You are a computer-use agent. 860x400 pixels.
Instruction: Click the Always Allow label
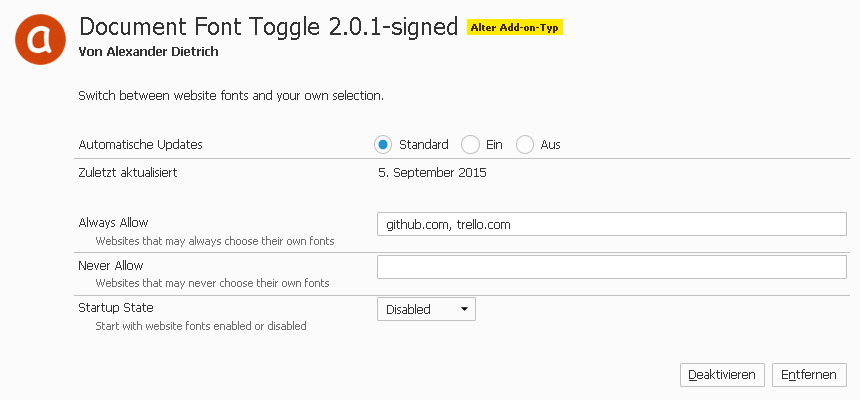coord(113,223)
